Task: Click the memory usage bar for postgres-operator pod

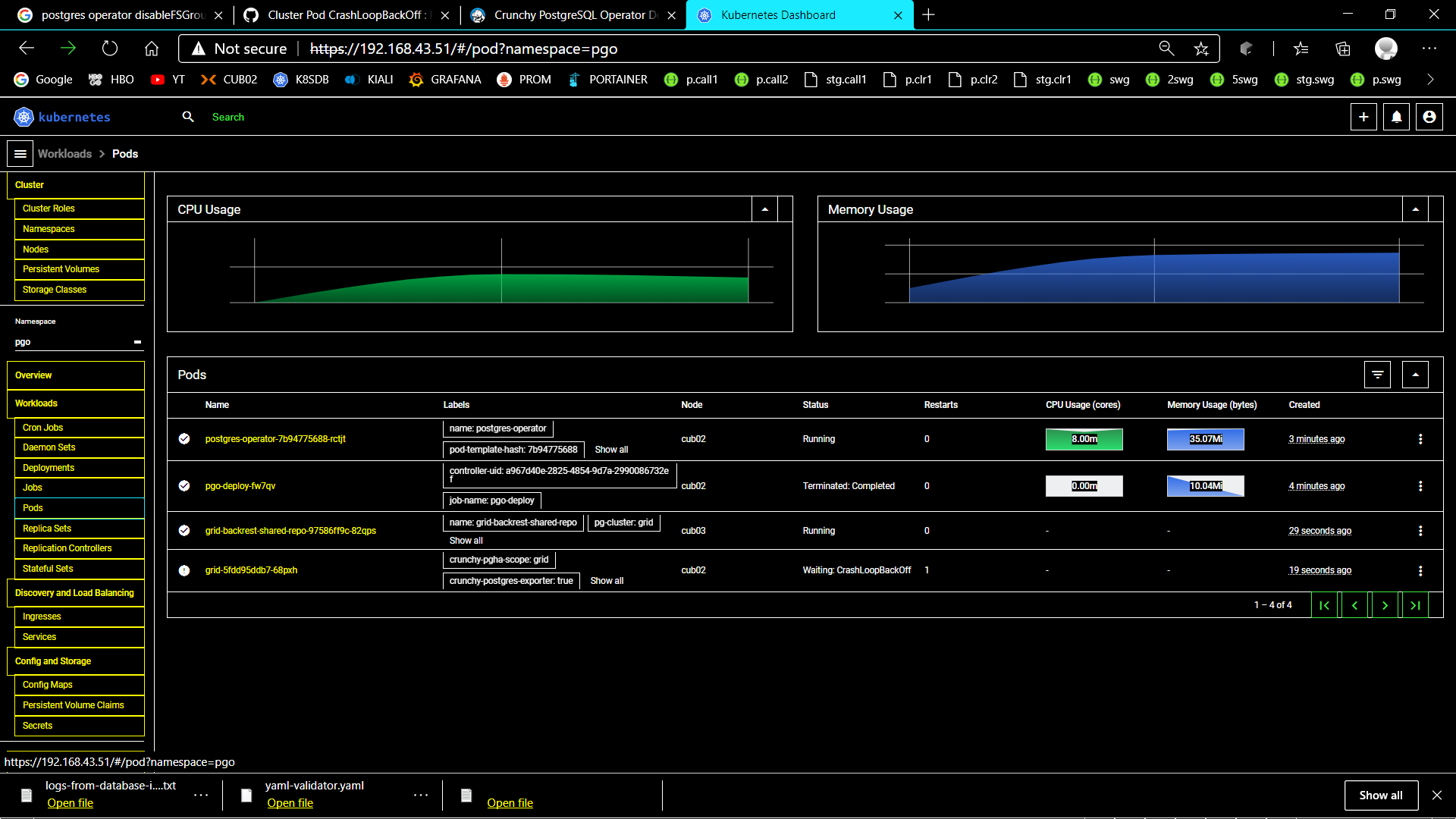Action: [1205, 439]
